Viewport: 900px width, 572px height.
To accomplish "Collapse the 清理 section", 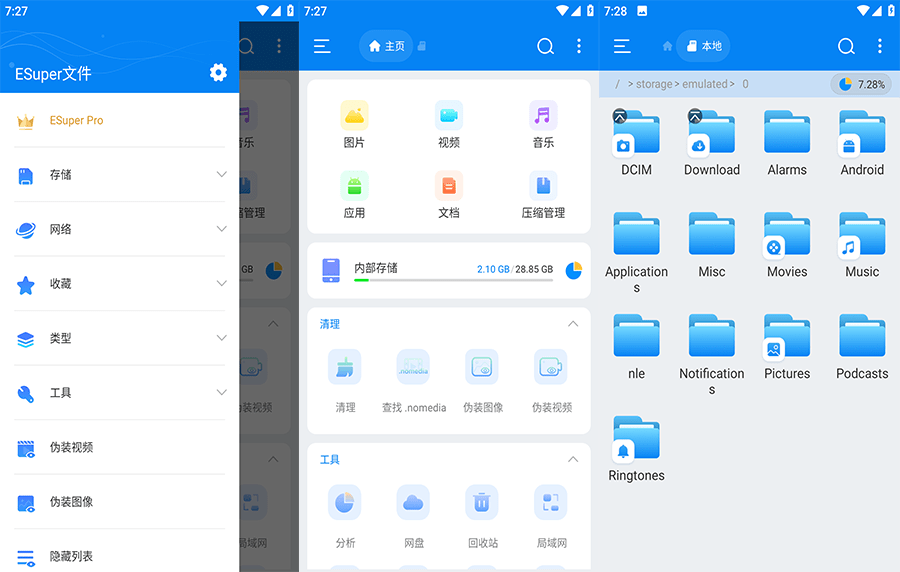I will [x=573, y=324].
